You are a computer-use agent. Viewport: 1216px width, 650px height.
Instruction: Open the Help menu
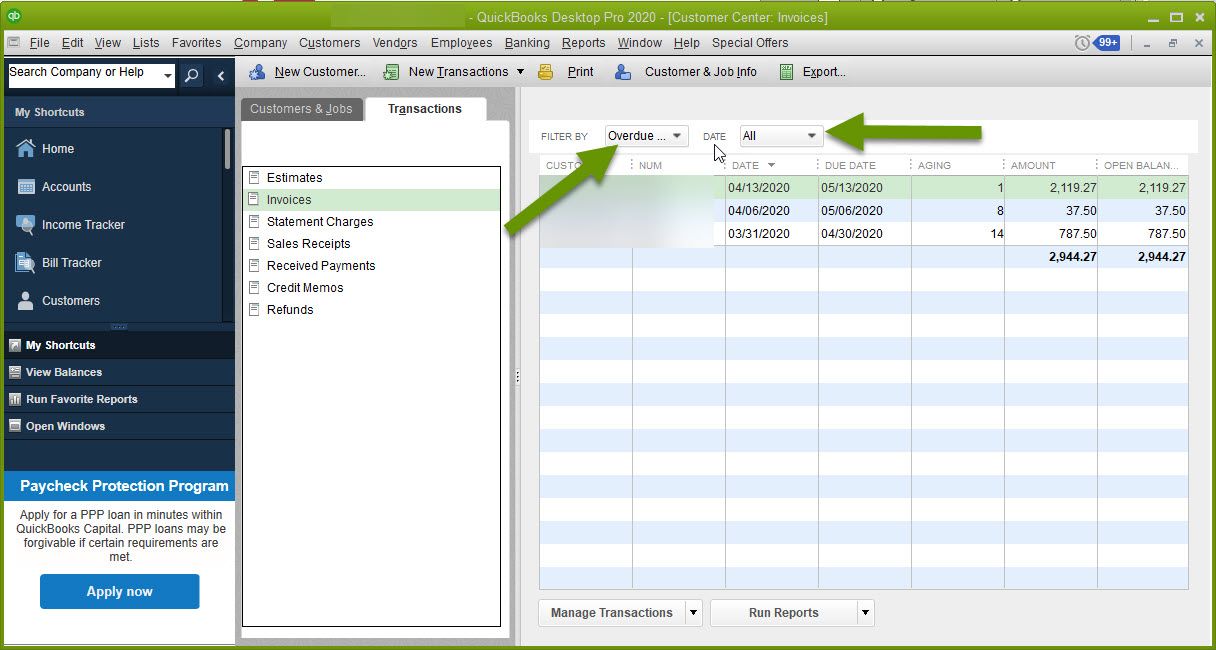click(686, 43)
